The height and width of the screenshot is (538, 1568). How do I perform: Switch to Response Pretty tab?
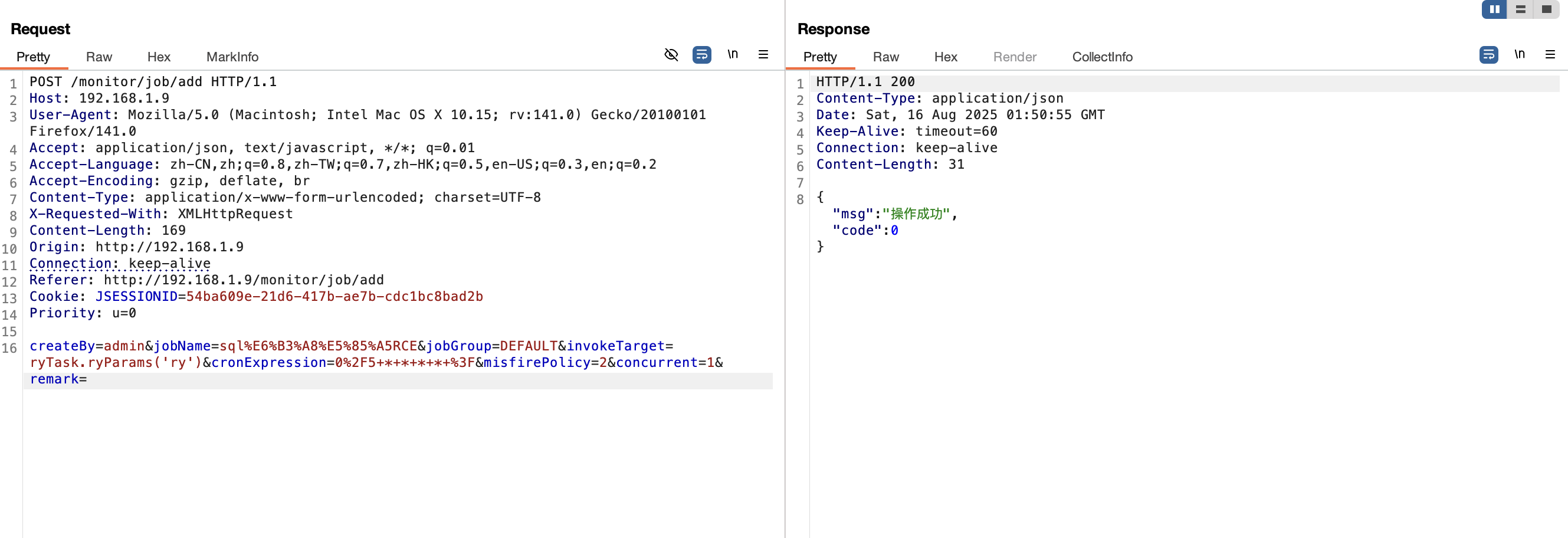(x=820, y=57)
